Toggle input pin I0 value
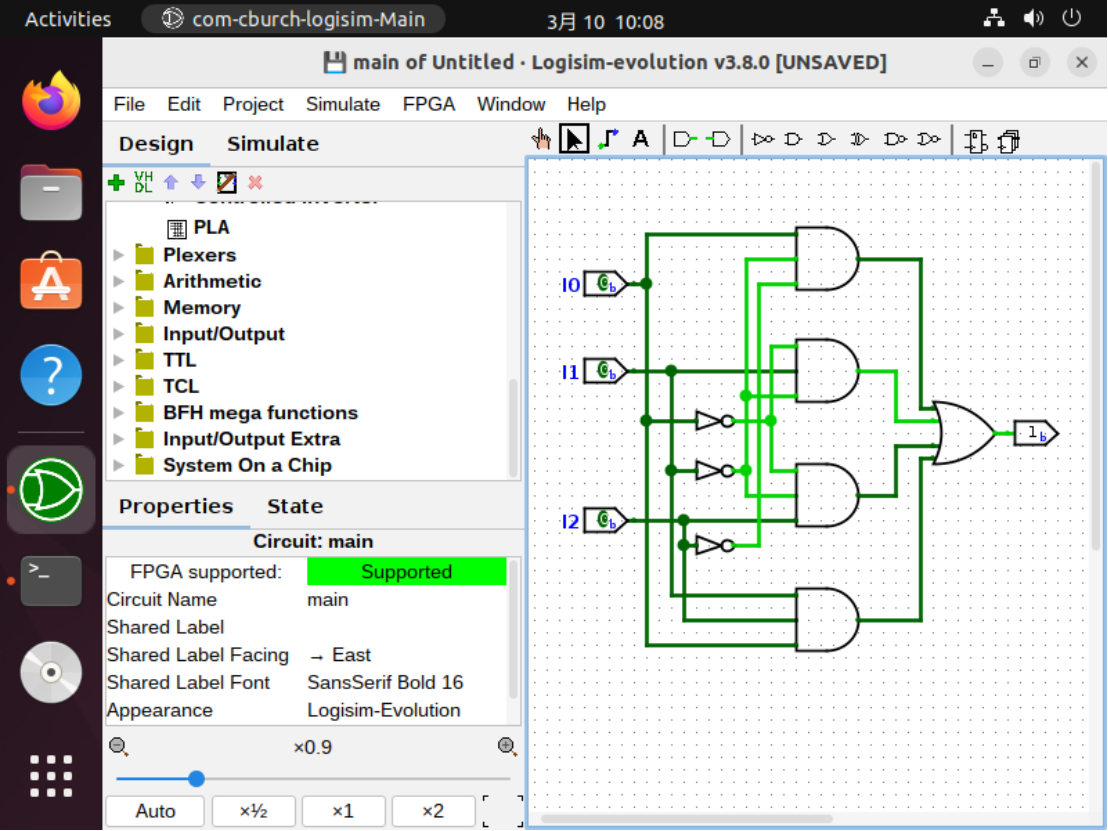Screen dimensions: 1108x831 coord(604,284)
